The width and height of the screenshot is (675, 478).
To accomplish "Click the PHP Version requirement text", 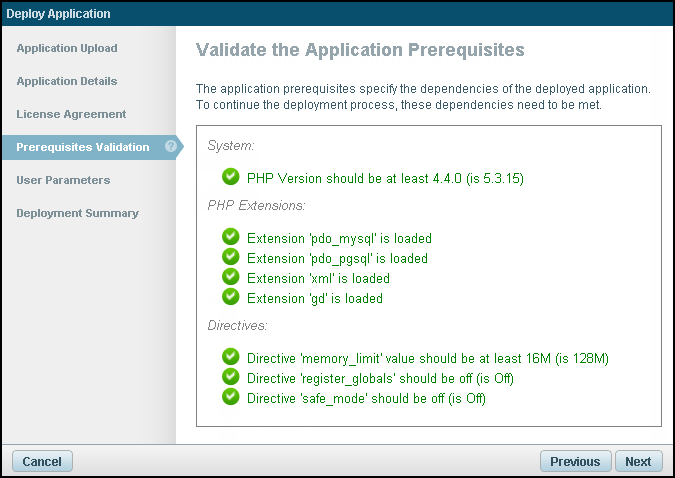I will coord(386,179).
